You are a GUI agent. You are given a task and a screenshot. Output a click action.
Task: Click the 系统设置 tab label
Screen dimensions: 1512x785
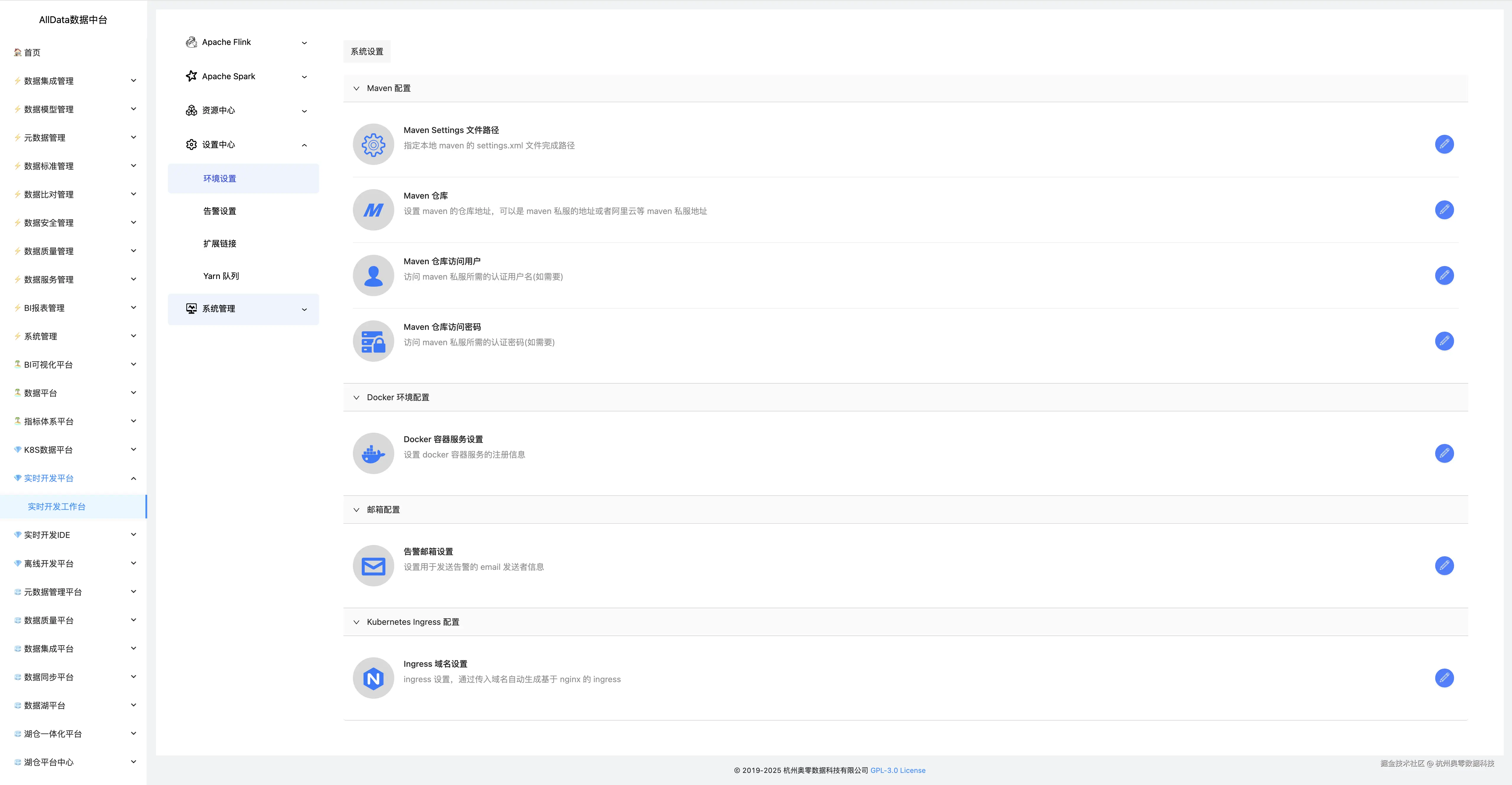367,52
